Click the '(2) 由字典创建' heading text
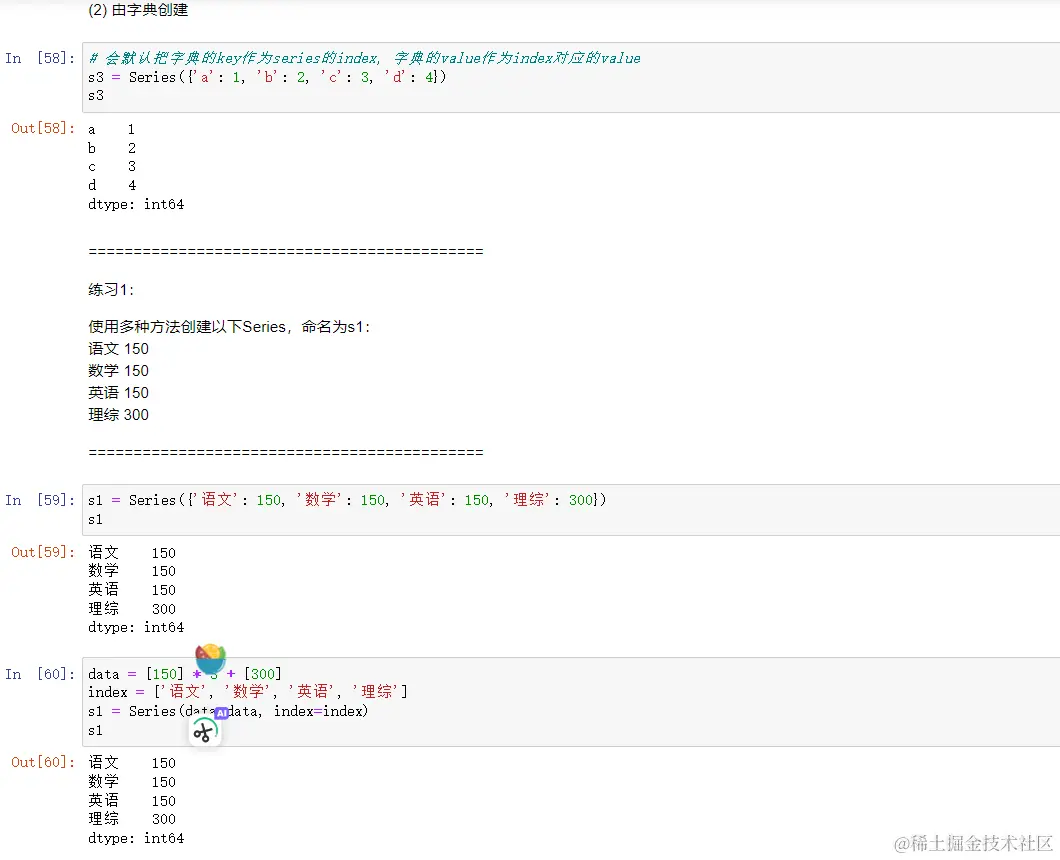Screen dimensions: 1060x860 [x=138, y=10]
